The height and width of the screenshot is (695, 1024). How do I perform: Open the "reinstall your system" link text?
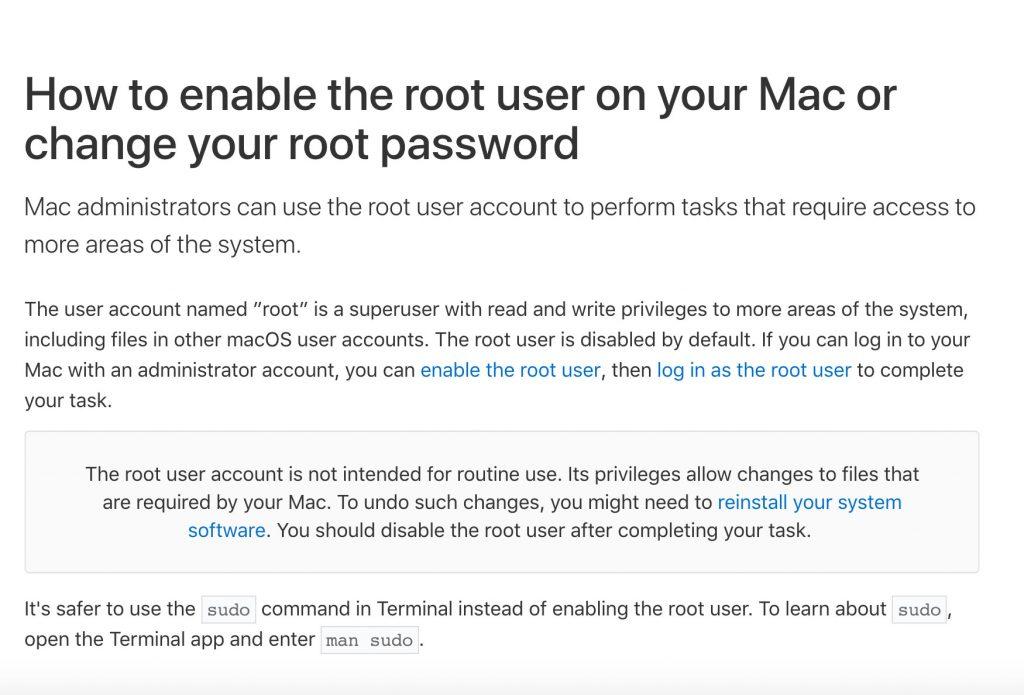point(809,502)
